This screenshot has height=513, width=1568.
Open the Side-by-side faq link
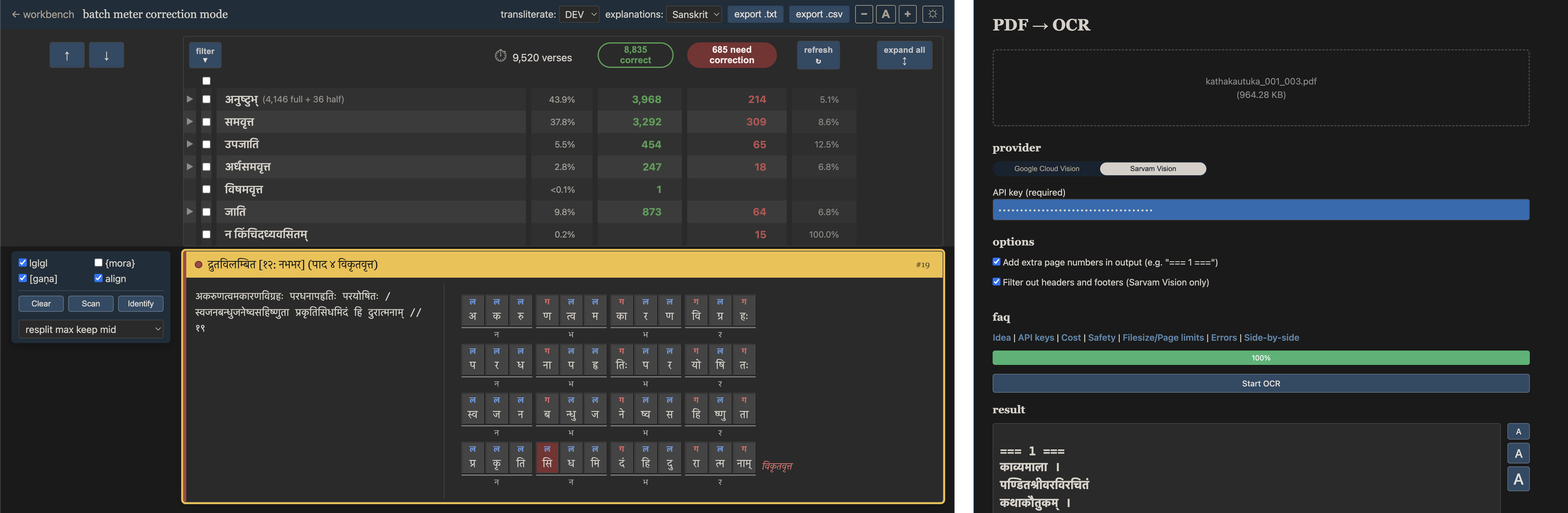[1272, 338]
